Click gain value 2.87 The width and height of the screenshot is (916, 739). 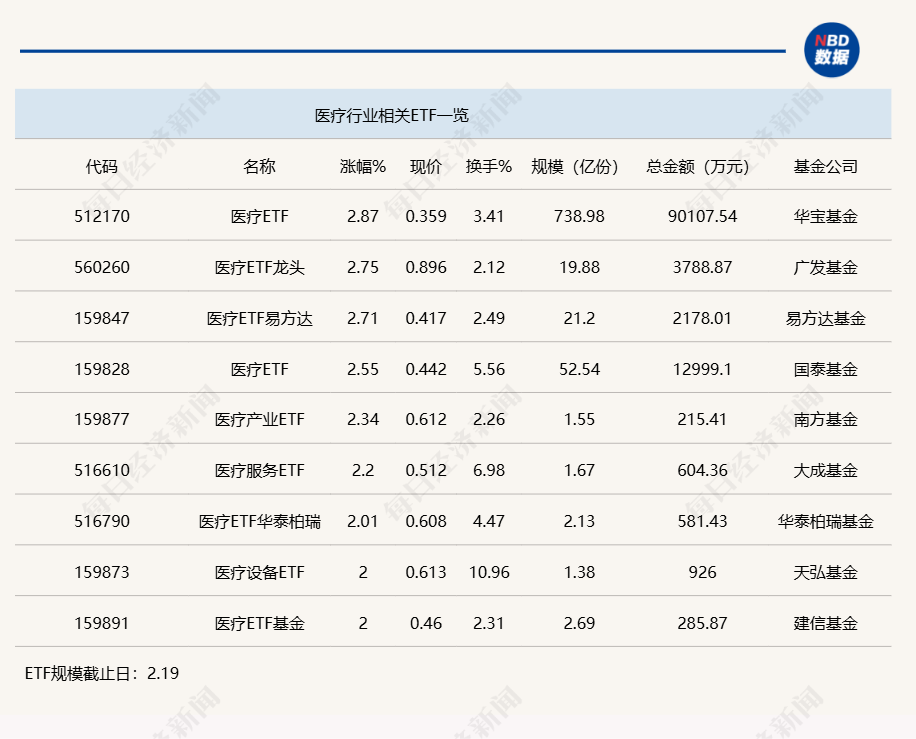363,216
